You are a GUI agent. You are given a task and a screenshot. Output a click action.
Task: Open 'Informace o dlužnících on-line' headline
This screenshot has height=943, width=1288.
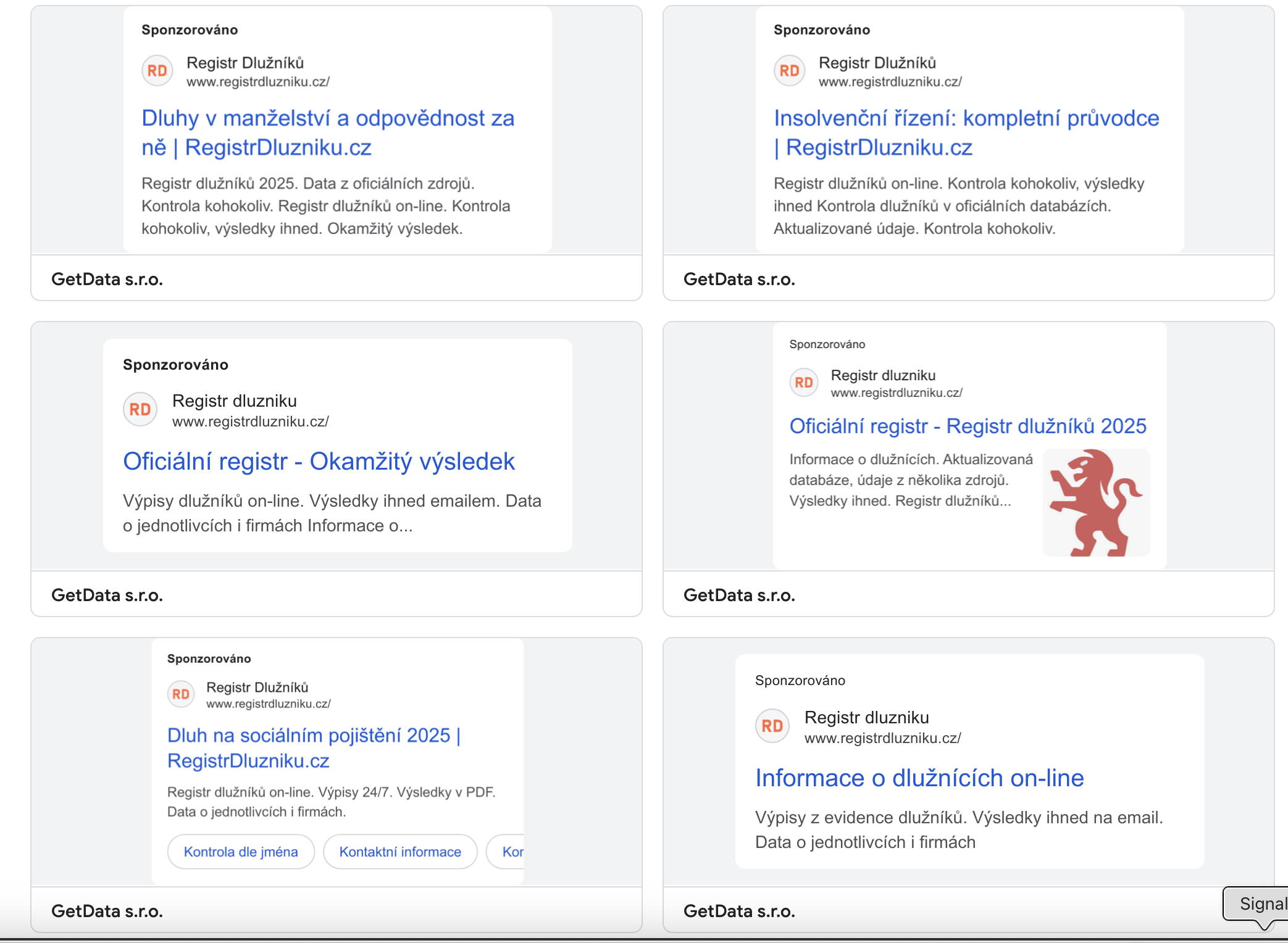(919, 778)
